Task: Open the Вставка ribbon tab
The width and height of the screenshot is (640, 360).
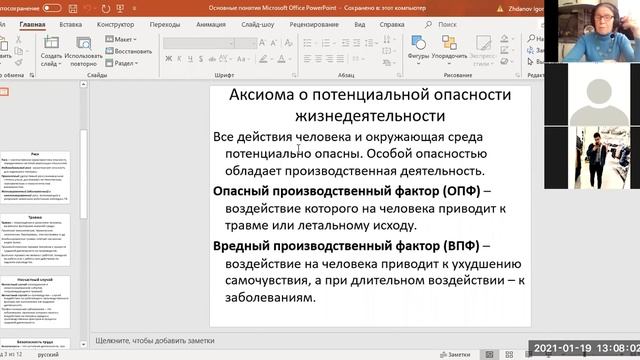Action: click(x=71, y=24)
